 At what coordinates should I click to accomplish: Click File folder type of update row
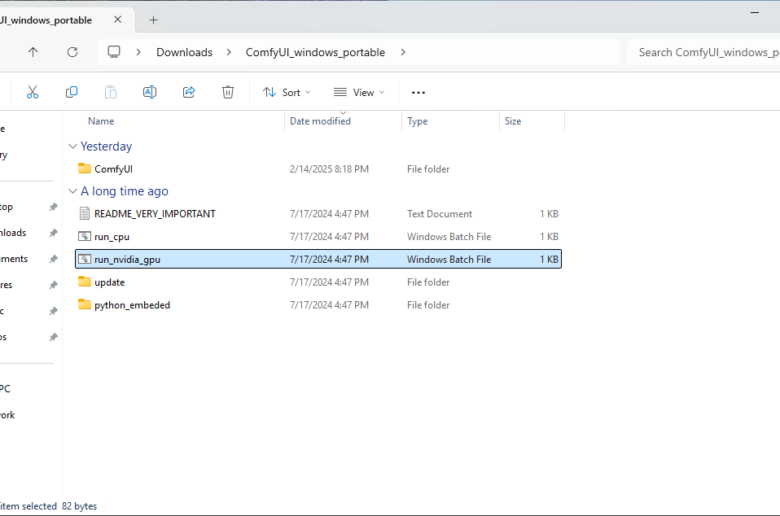pos(428,282)
